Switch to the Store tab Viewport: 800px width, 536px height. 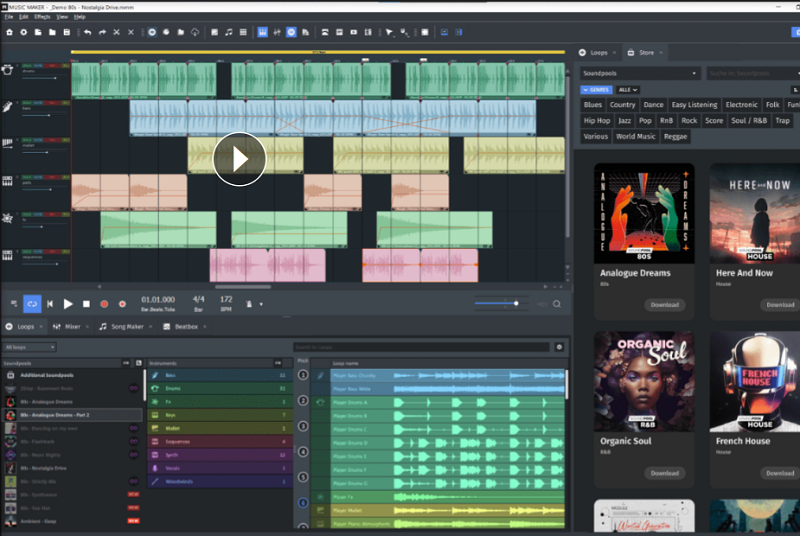pyautogui.click(x=646, y=53)
